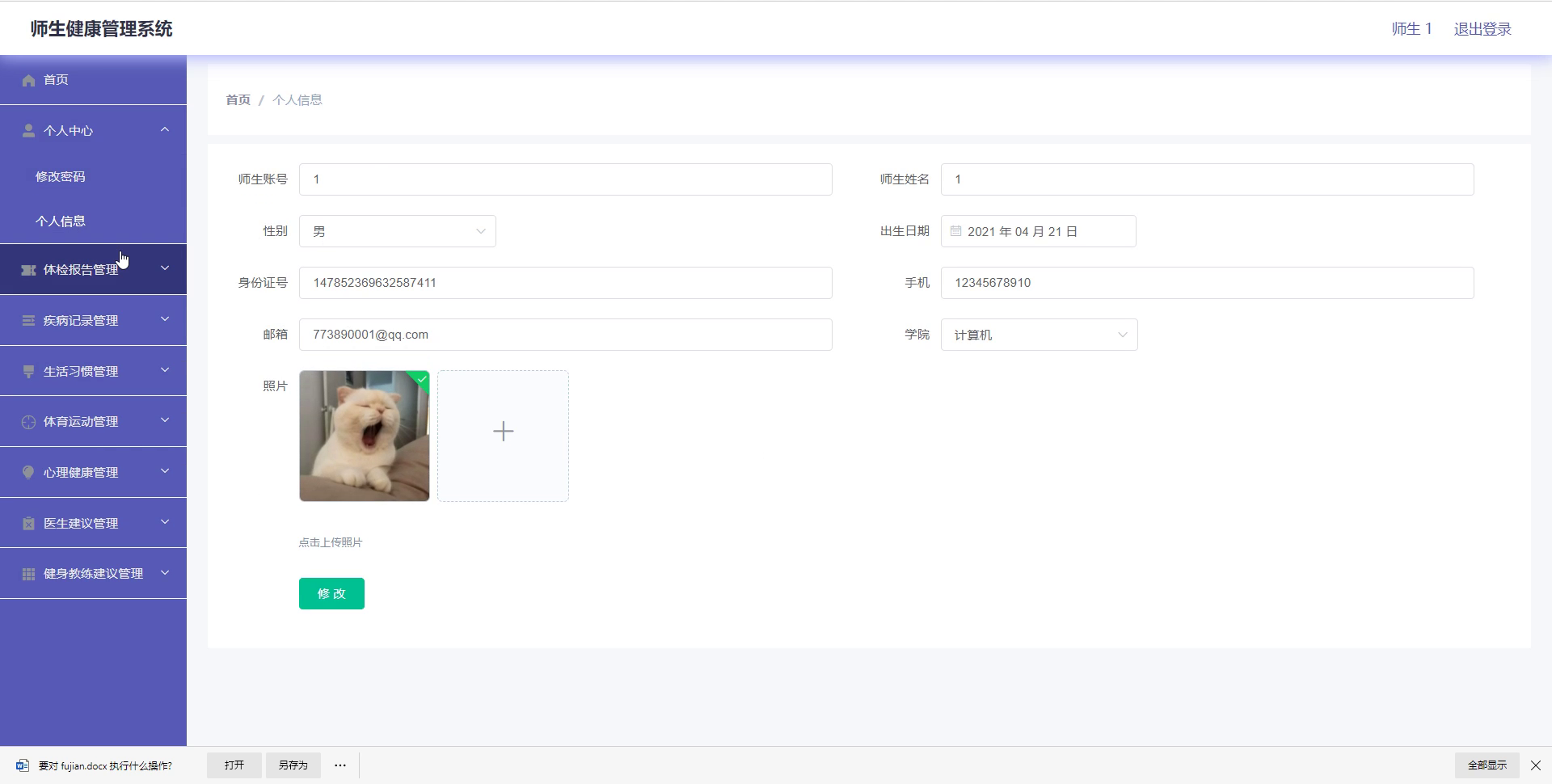Click the 首页 breadcrumb link

pos(238,99)
